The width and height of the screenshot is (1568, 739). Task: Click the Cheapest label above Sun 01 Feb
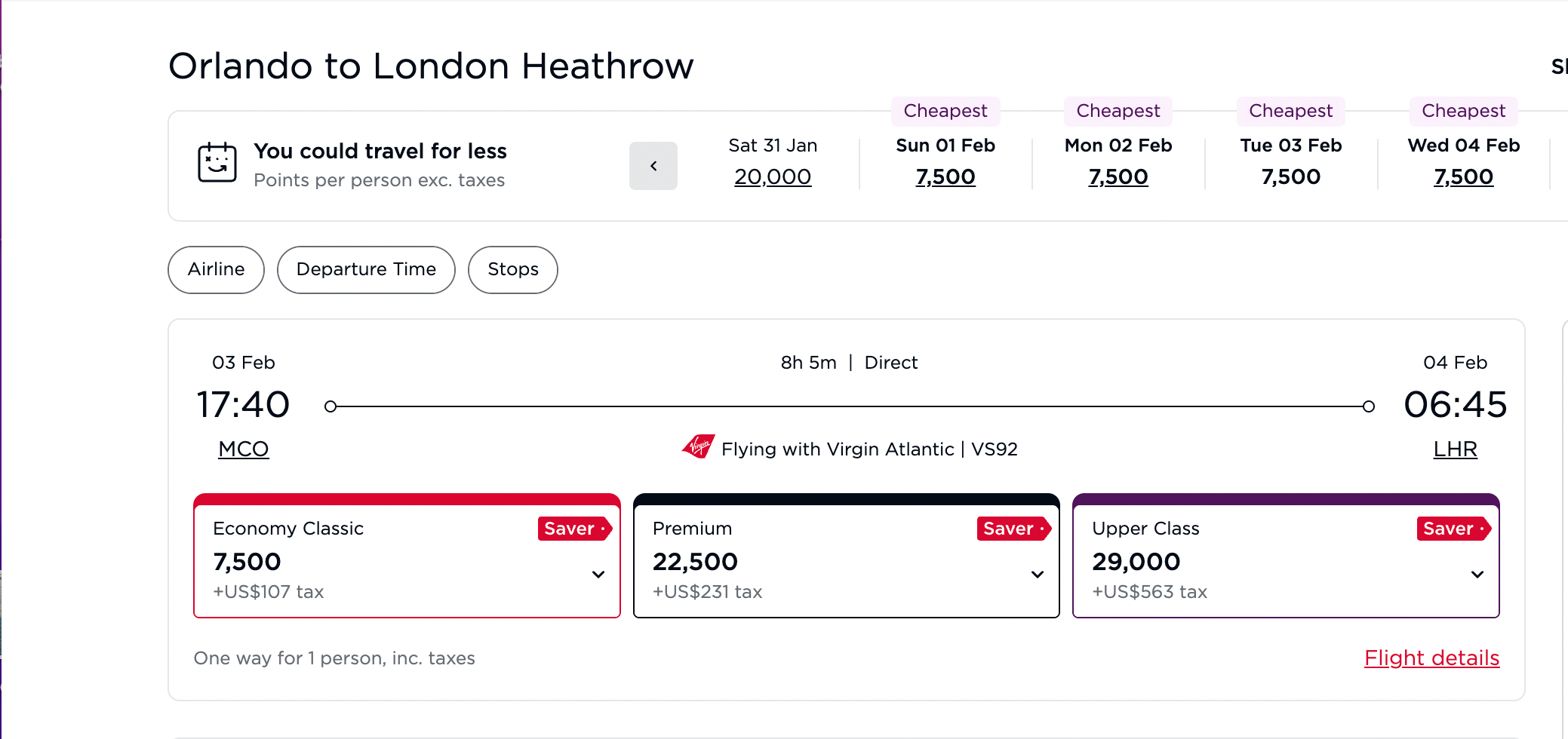pos(945,111)
